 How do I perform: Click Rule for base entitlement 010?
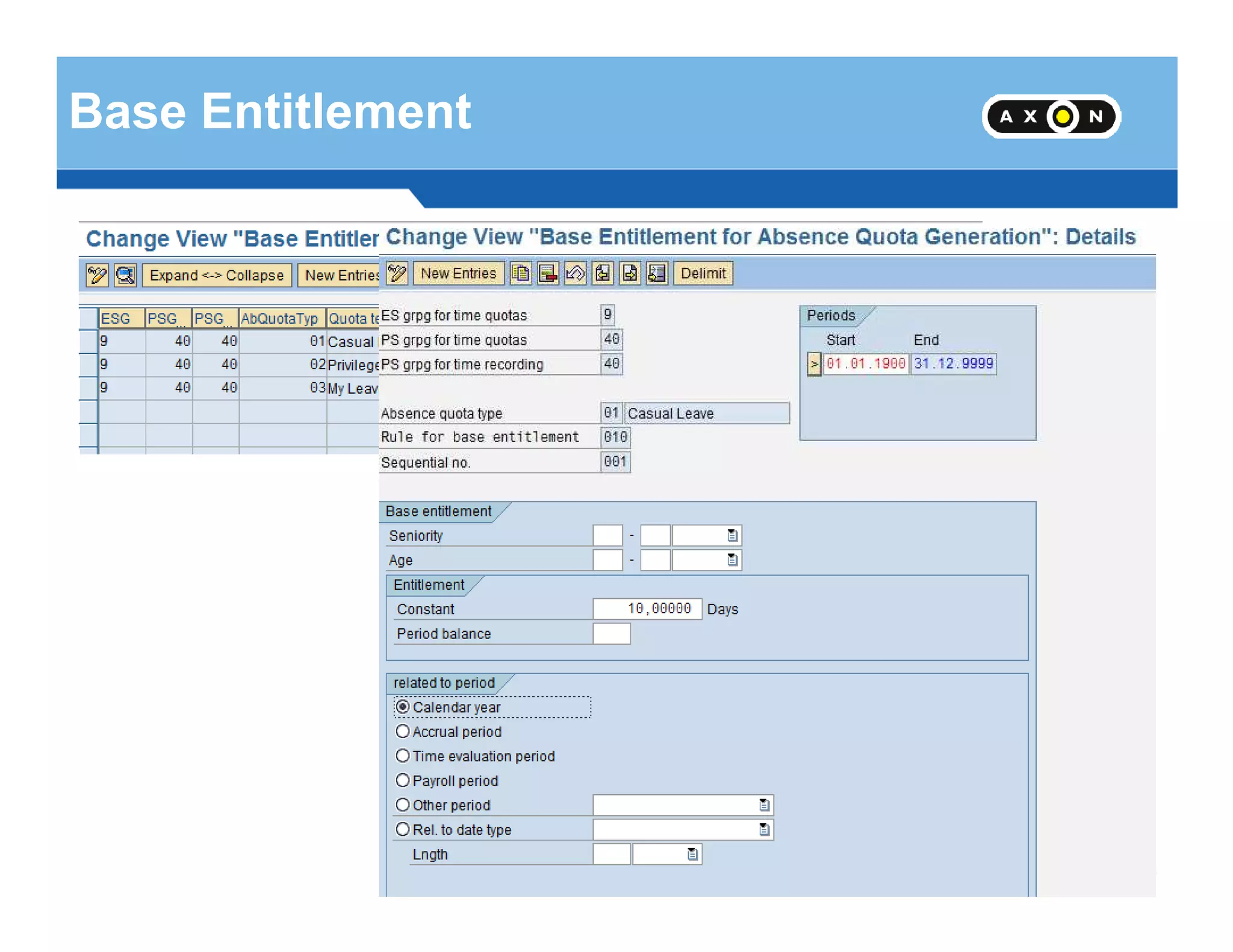point(615,437)
